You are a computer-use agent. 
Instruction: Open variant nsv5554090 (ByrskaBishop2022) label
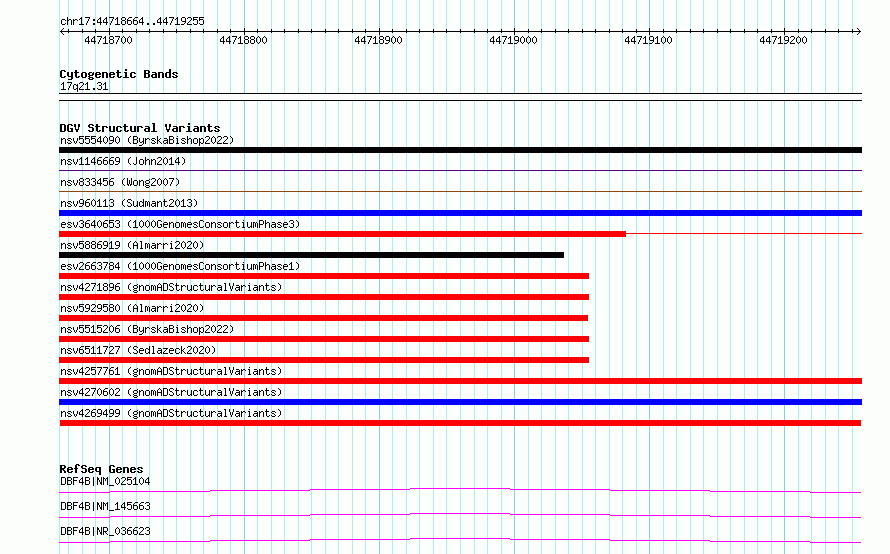point(147,140)
